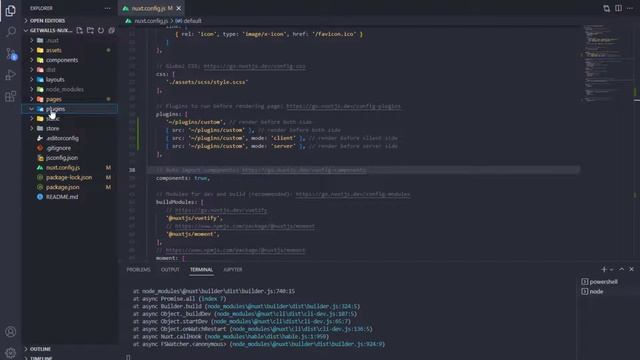Open the new terminal dropdown arrow
640x360 pixels.
point(611,269)
